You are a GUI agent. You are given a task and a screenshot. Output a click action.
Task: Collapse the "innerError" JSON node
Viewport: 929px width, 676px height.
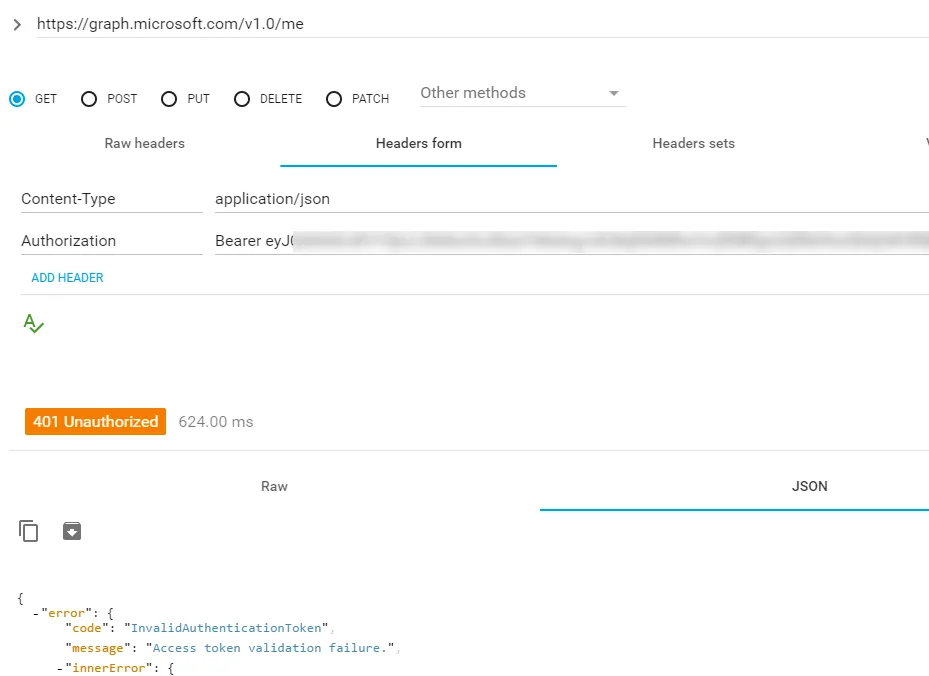click(x=60, y=668)
